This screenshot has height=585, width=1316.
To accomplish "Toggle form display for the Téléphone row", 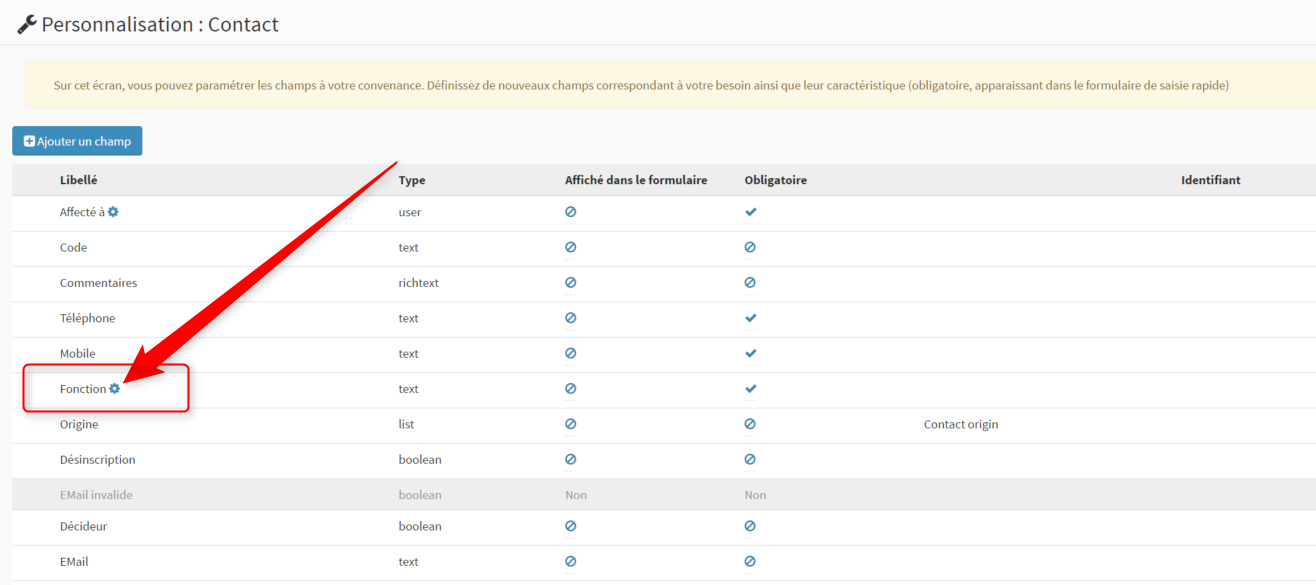I will point(570,318).
